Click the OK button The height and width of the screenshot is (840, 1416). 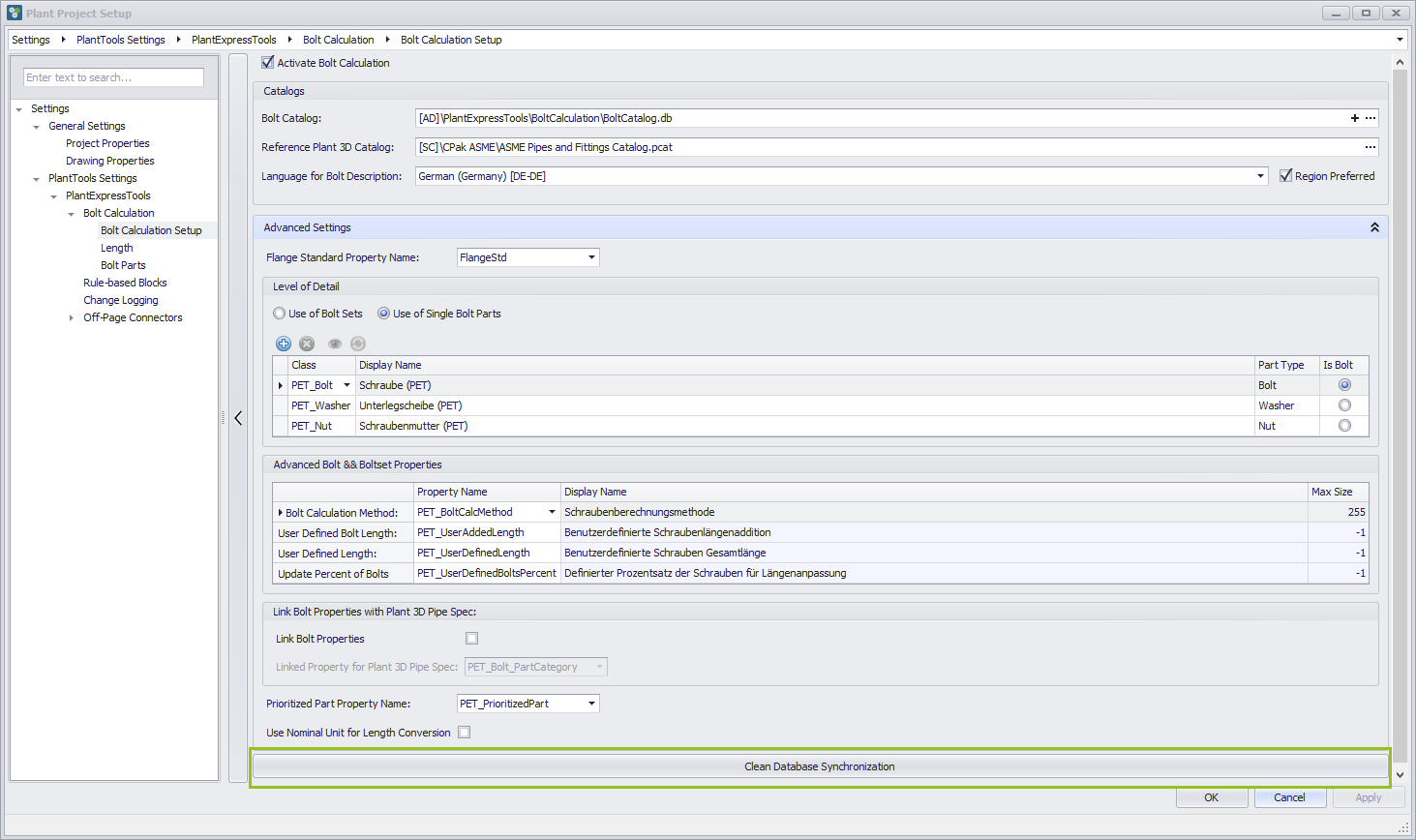click(1211, 797)
